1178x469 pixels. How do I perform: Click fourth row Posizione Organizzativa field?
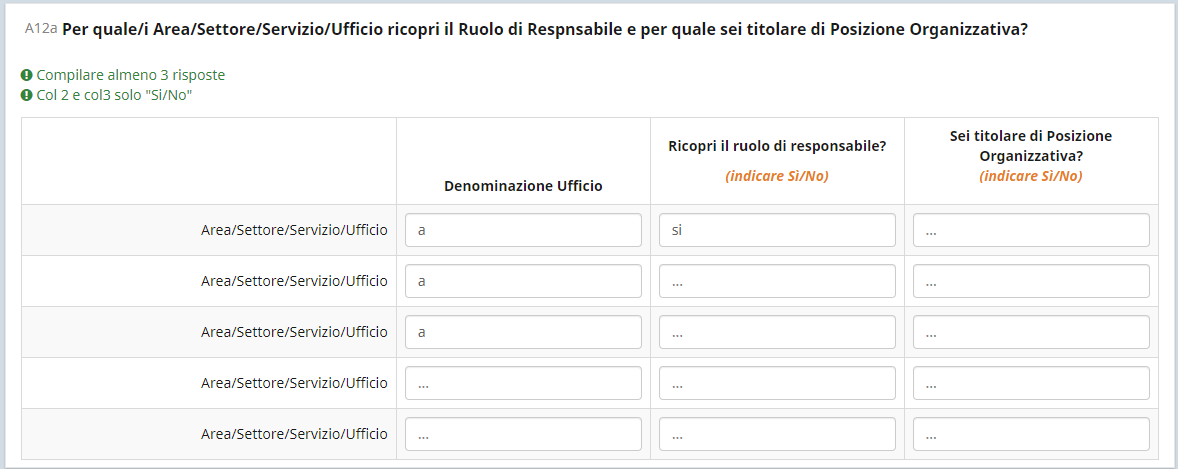[x=1031, y=383]
